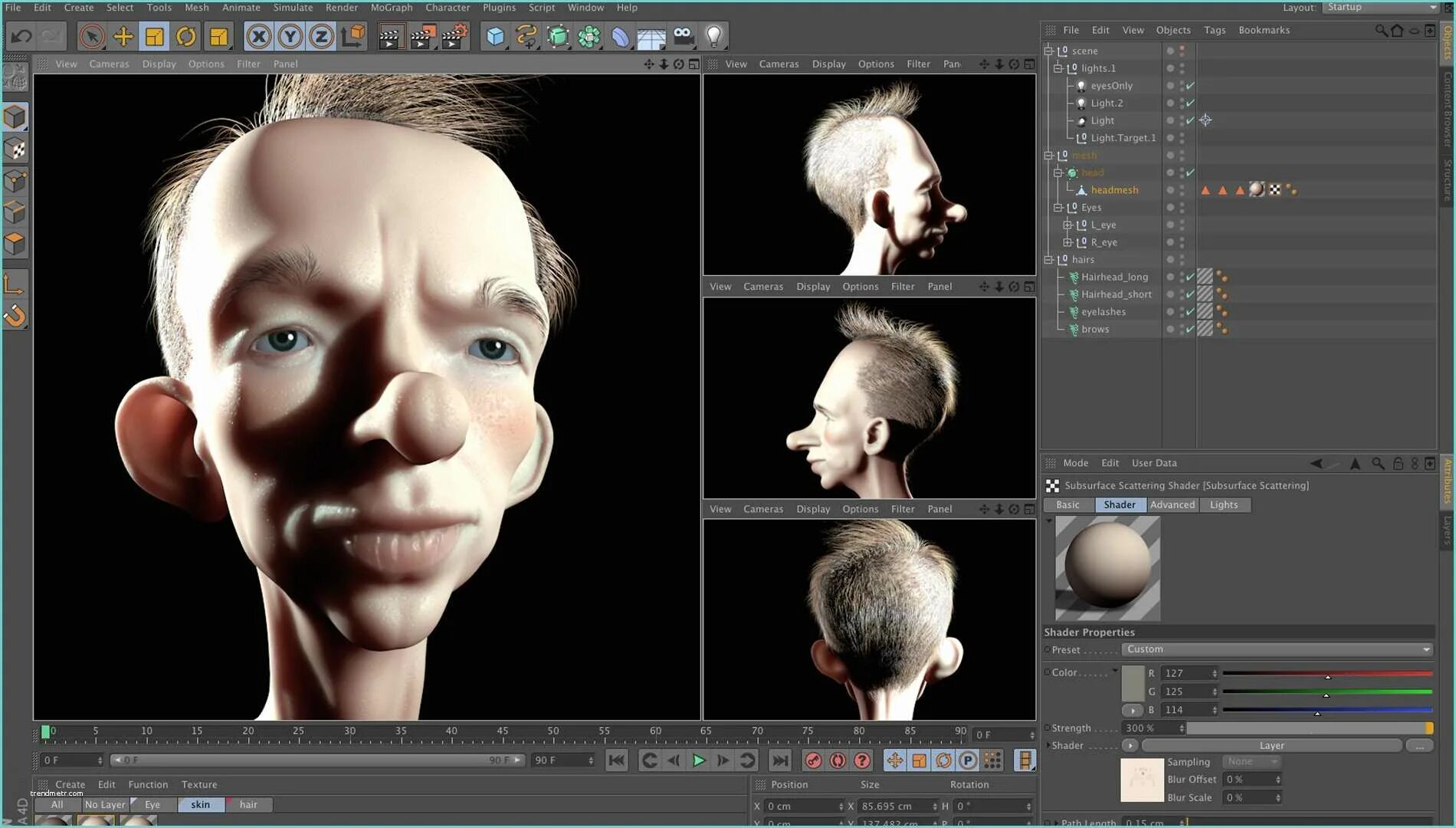
Task: Select the Hairhead_long object
Action: (x=1114, y=277)
